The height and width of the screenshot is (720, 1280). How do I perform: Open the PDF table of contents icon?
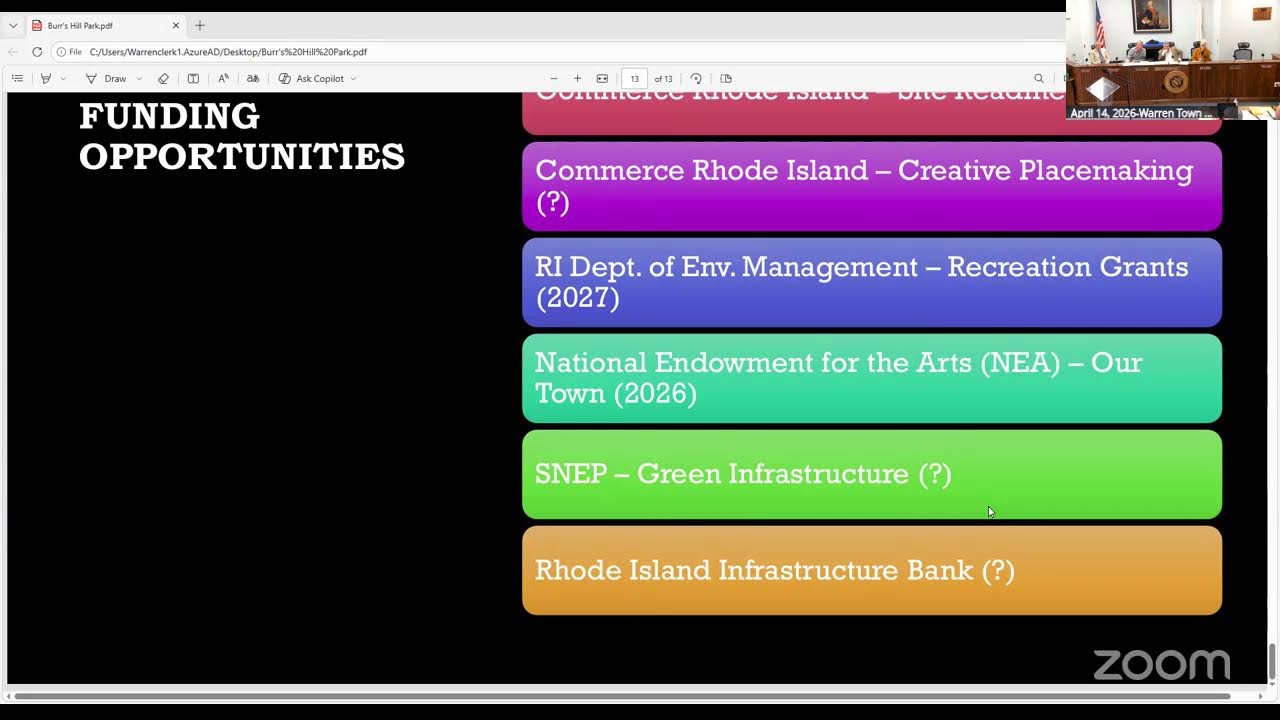click(17, 78)
